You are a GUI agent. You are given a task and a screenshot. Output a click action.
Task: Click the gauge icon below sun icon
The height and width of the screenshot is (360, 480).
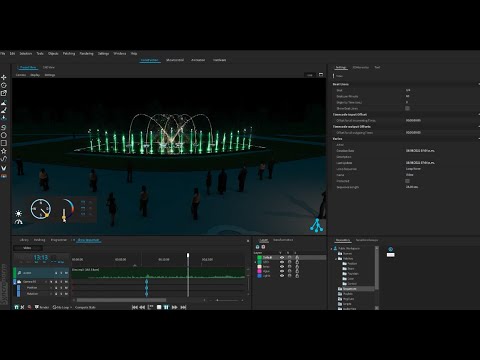tap(19, 222)
